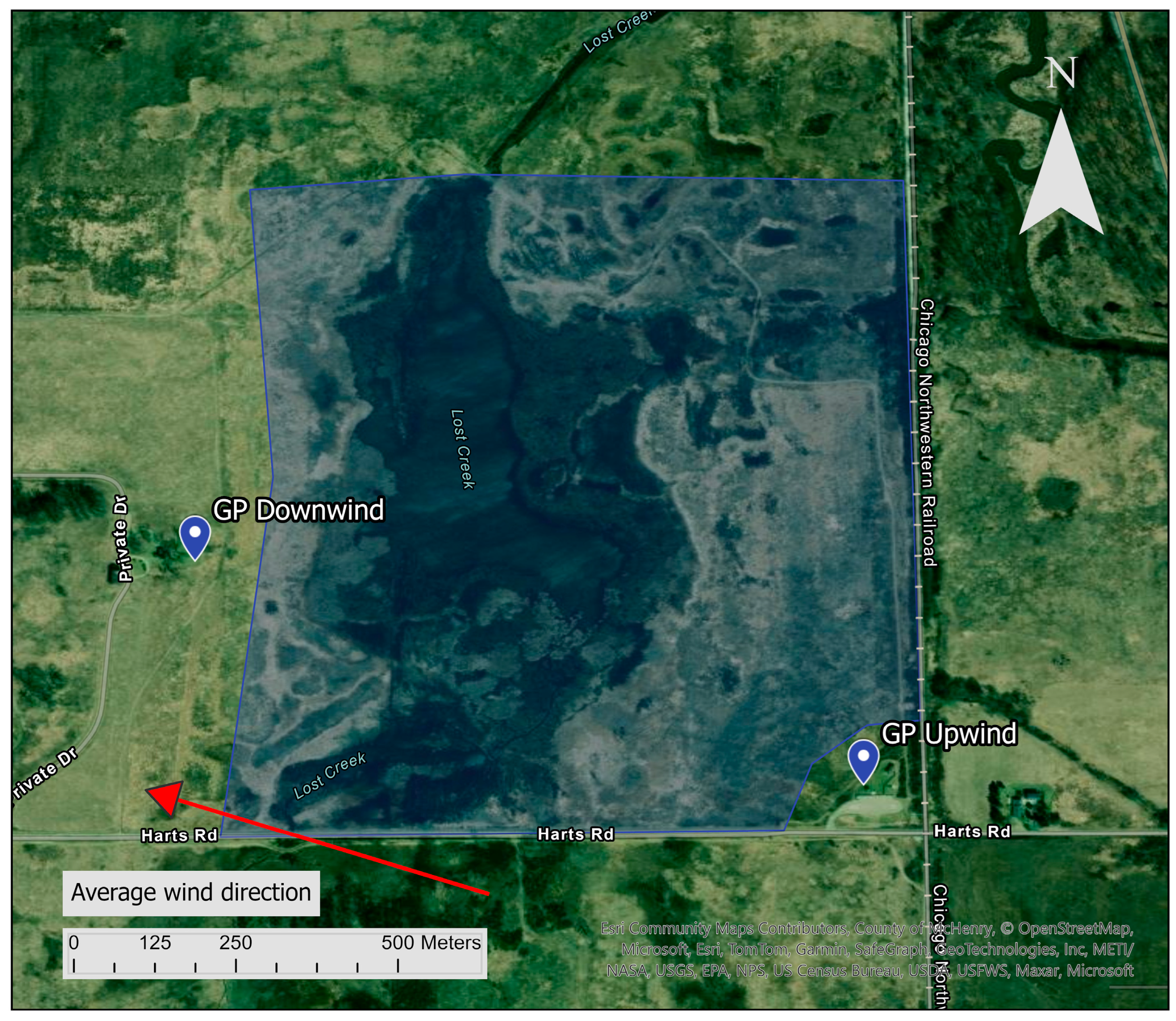Viewport: 1176px width, 1021px height.
Task: Click the upright Private Dr road label
Action: [x=122, y=539]
